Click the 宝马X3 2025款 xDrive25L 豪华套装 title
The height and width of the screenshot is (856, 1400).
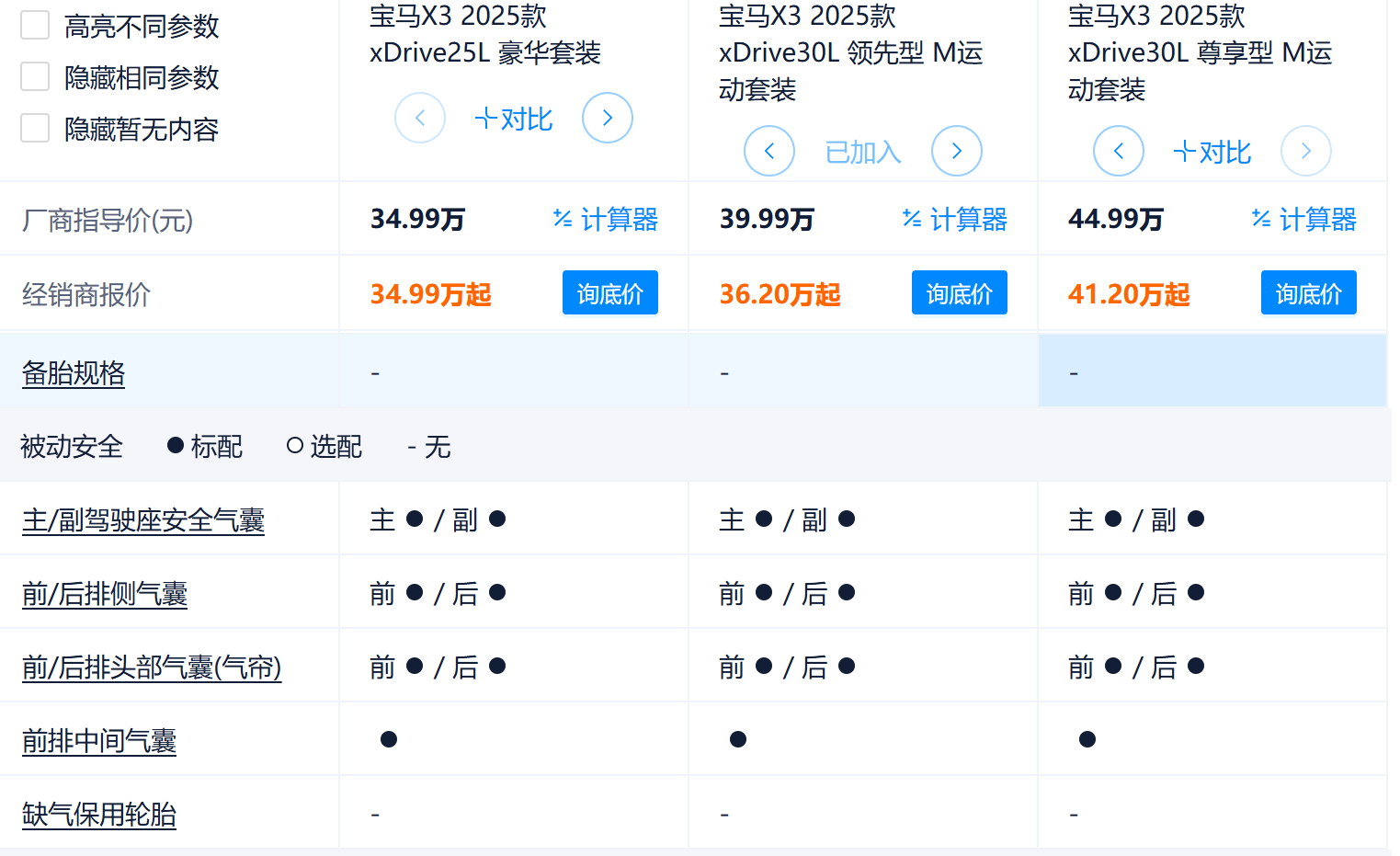(485, 34)
